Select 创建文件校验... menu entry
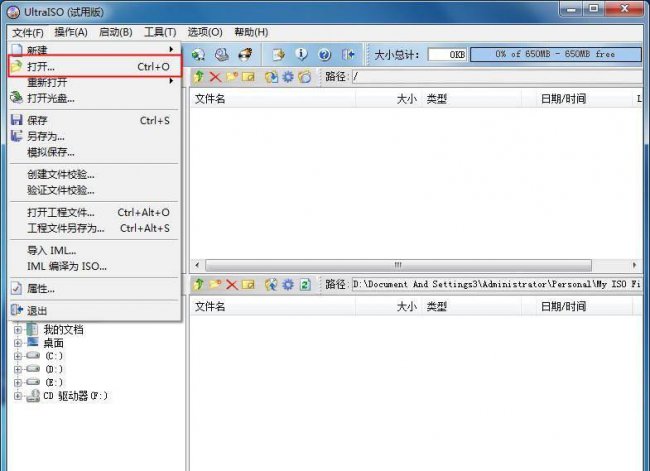The height and width of the screenshot is (471, 650). [x=95, y=174]
